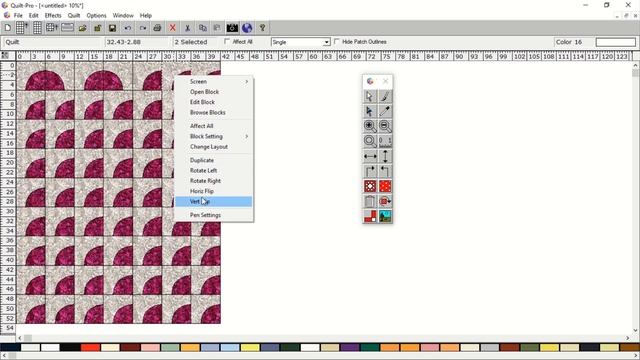Viewport: 640px width, 360px height.
Task: Choose Change Layout from context menu
Action: tap(213, 147)
